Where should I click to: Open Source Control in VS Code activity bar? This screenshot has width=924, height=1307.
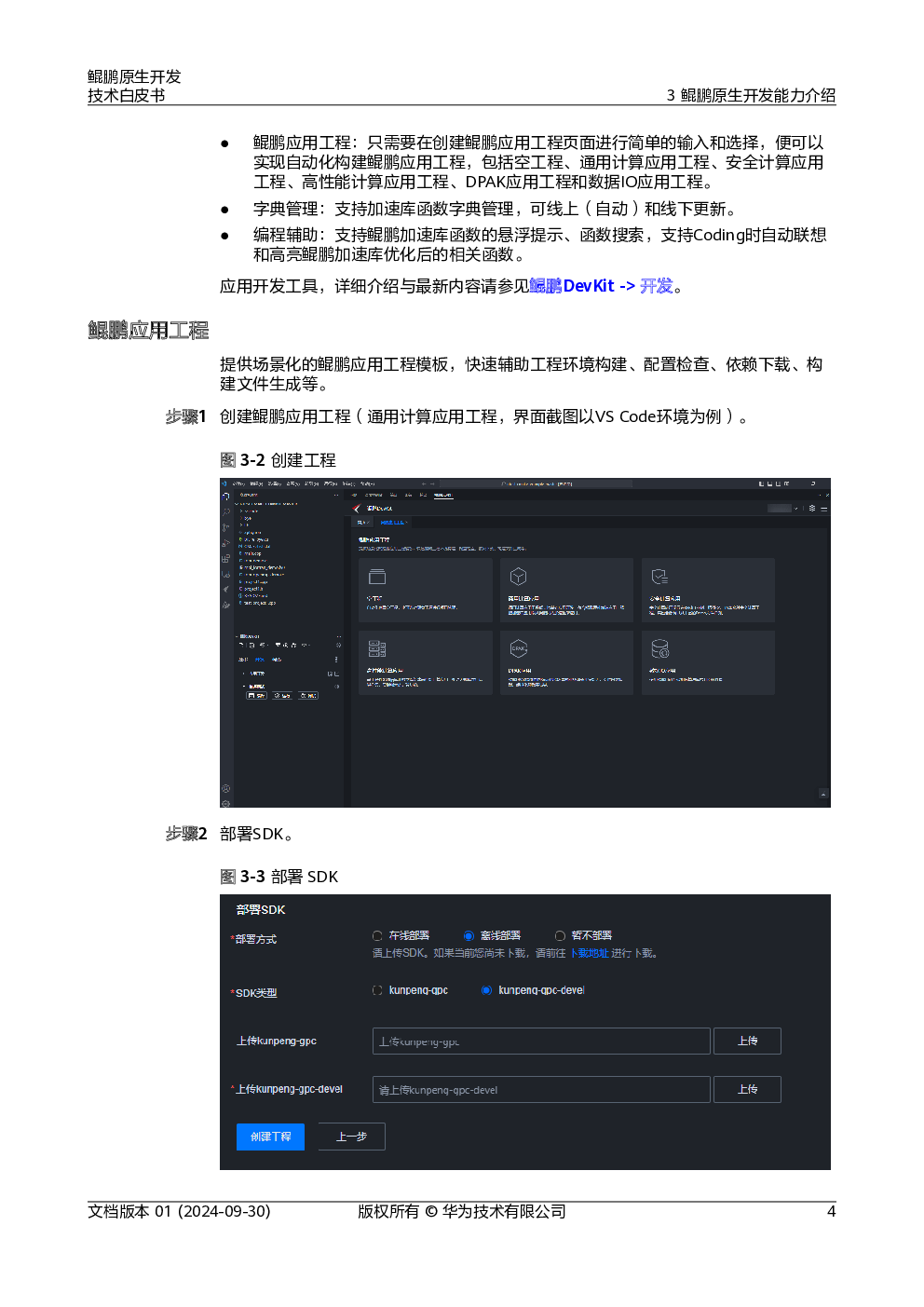tap(225, 527)
